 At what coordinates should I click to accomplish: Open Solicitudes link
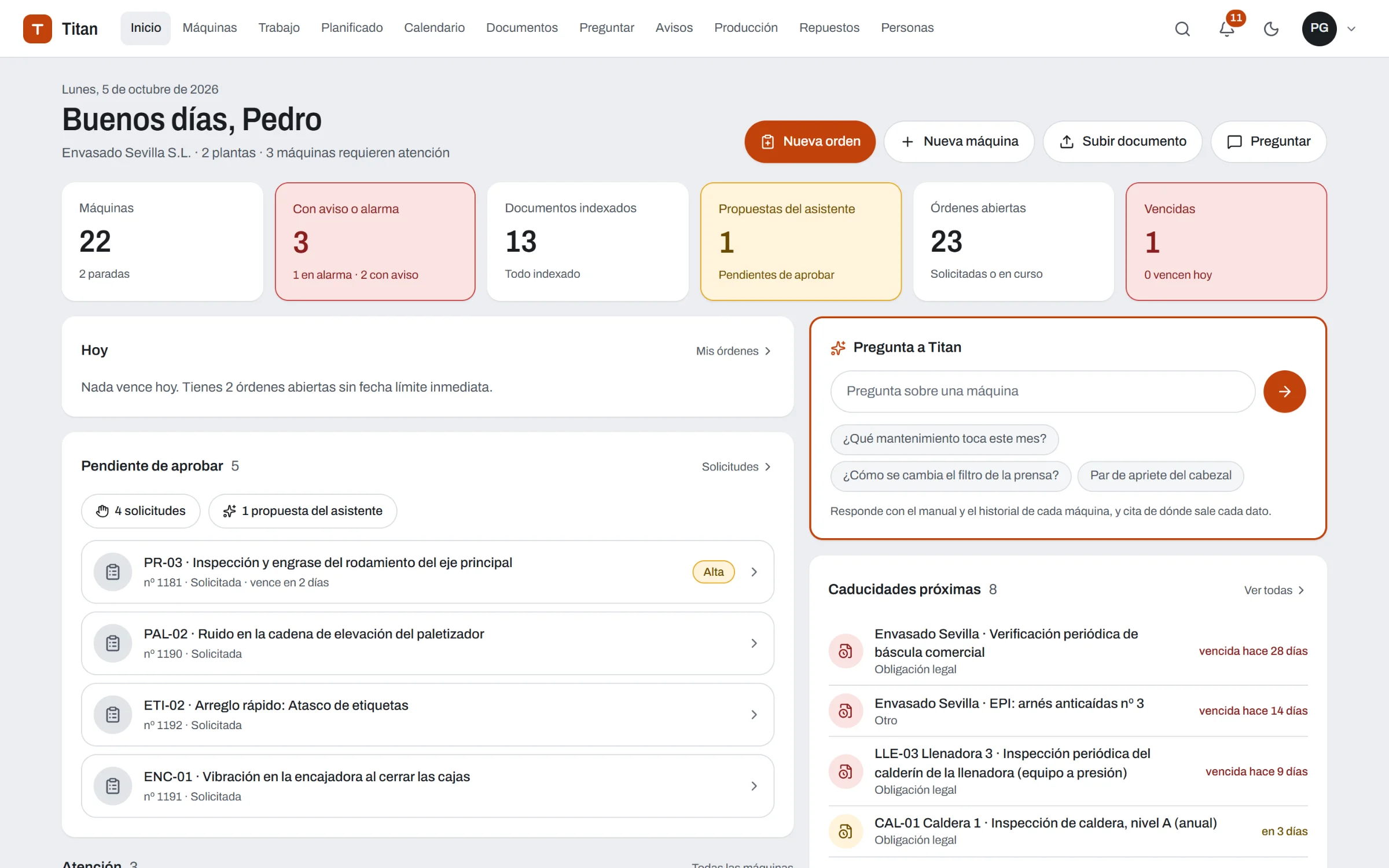[736, 467]
